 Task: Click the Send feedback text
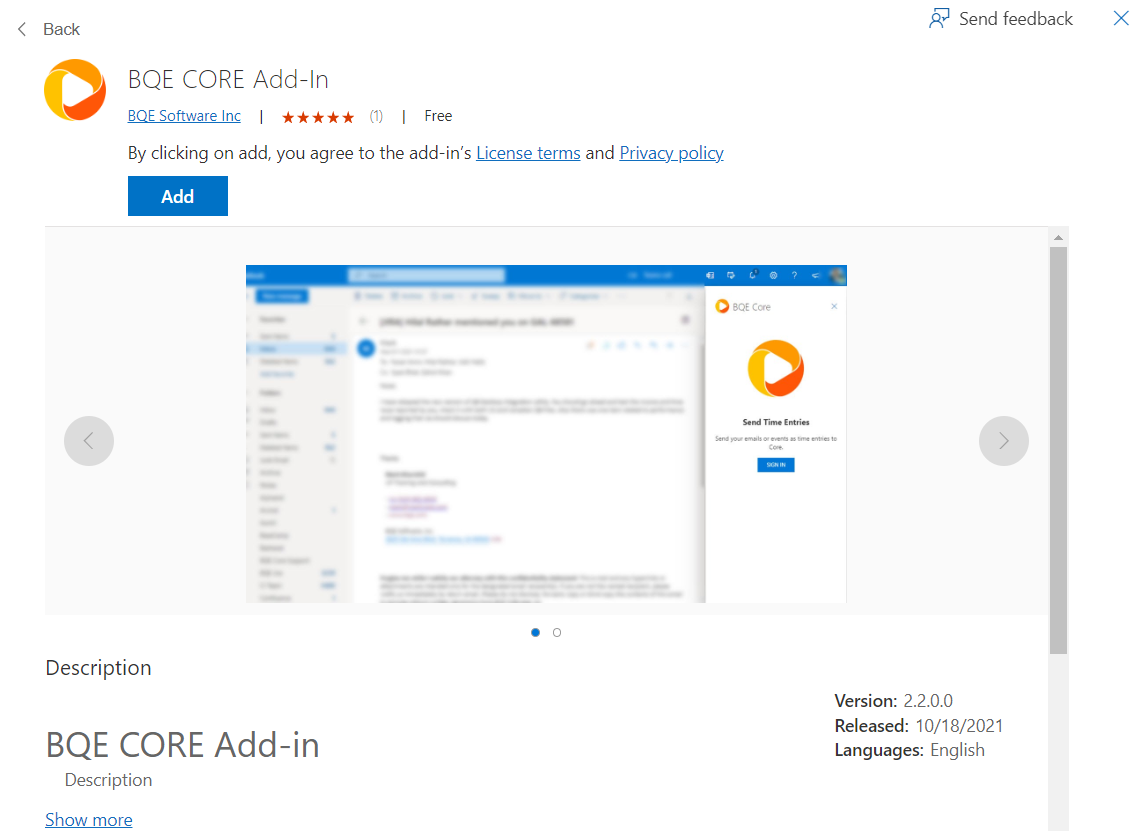[1016, 19]
